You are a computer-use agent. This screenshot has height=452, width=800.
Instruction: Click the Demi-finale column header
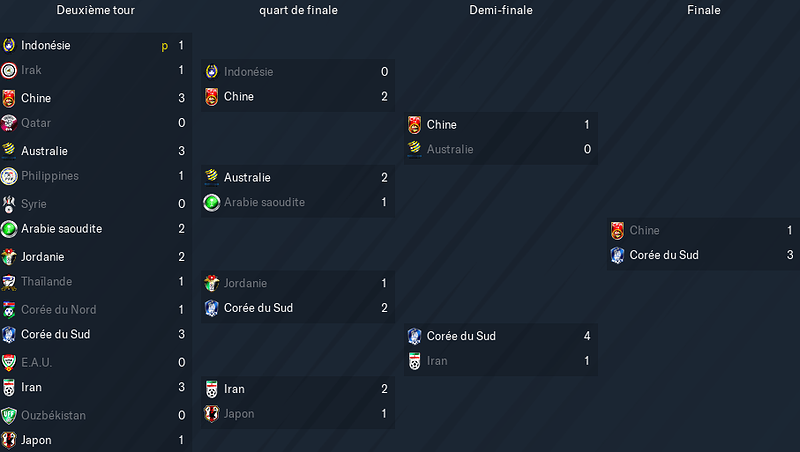(501, 10)
